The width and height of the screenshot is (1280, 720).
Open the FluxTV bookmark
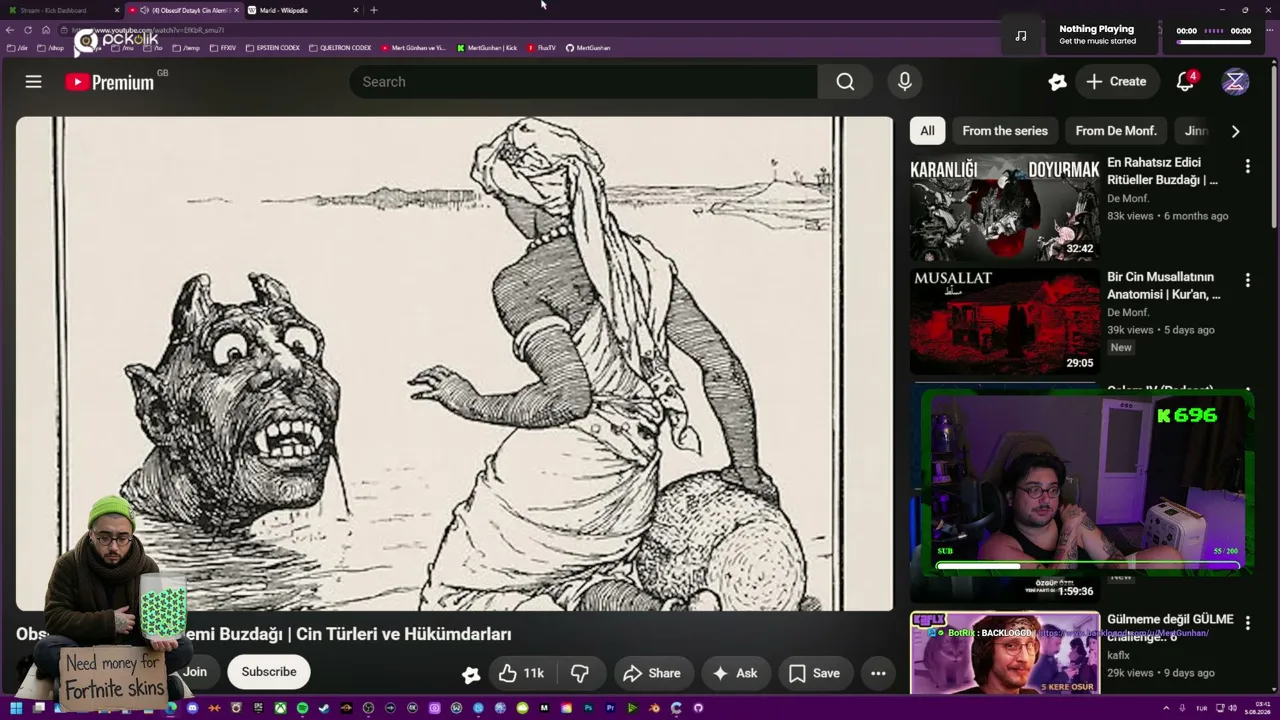pos(541,48)
